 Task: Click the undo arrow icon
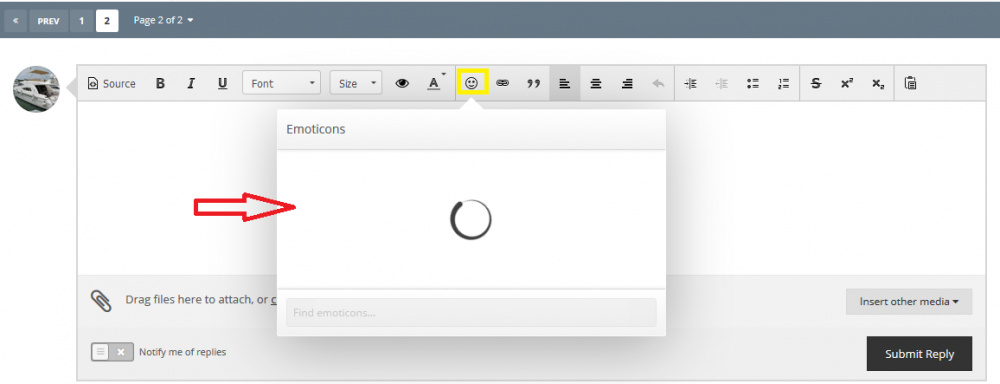(x=658, y=84)
